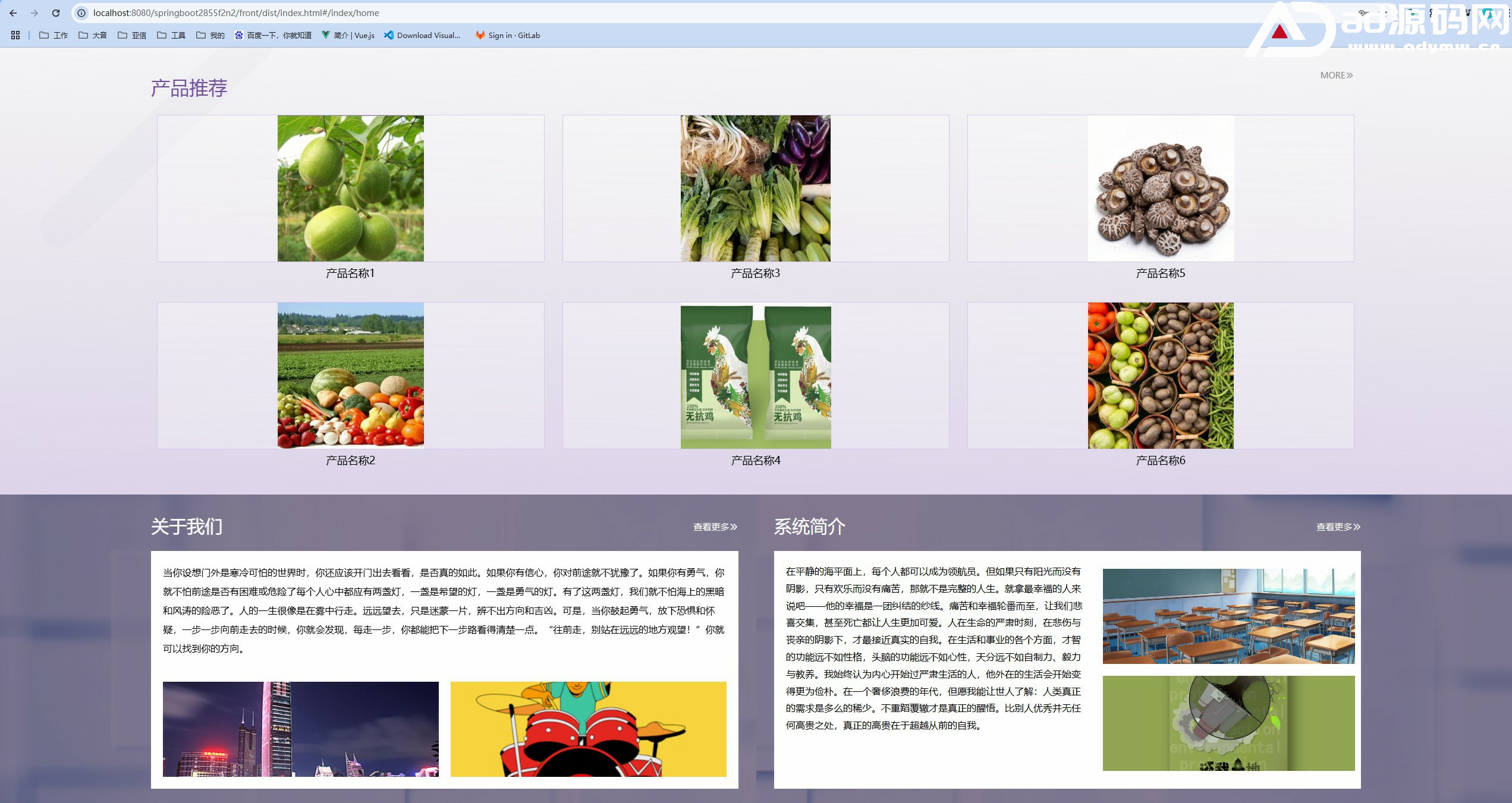Viewport: 1512px width, 803px height.
Task: Open the 产品名称1 green fruit thumbnail
Action: pyautogui.click(x=350, y=188)
